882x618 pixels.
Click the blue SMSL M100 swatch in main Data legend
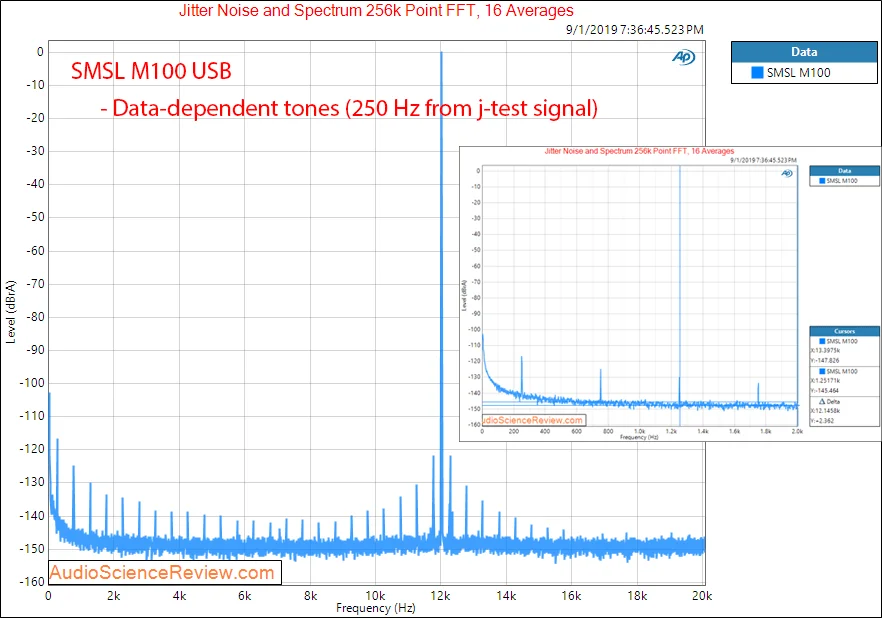(757, 73)
